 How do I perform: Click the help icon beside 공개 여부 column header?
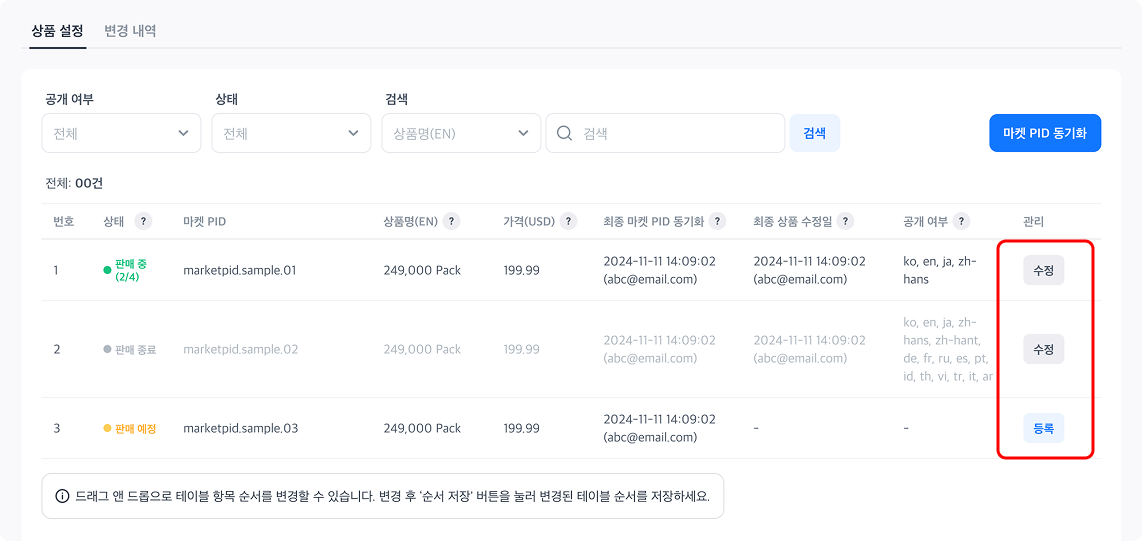961,221
